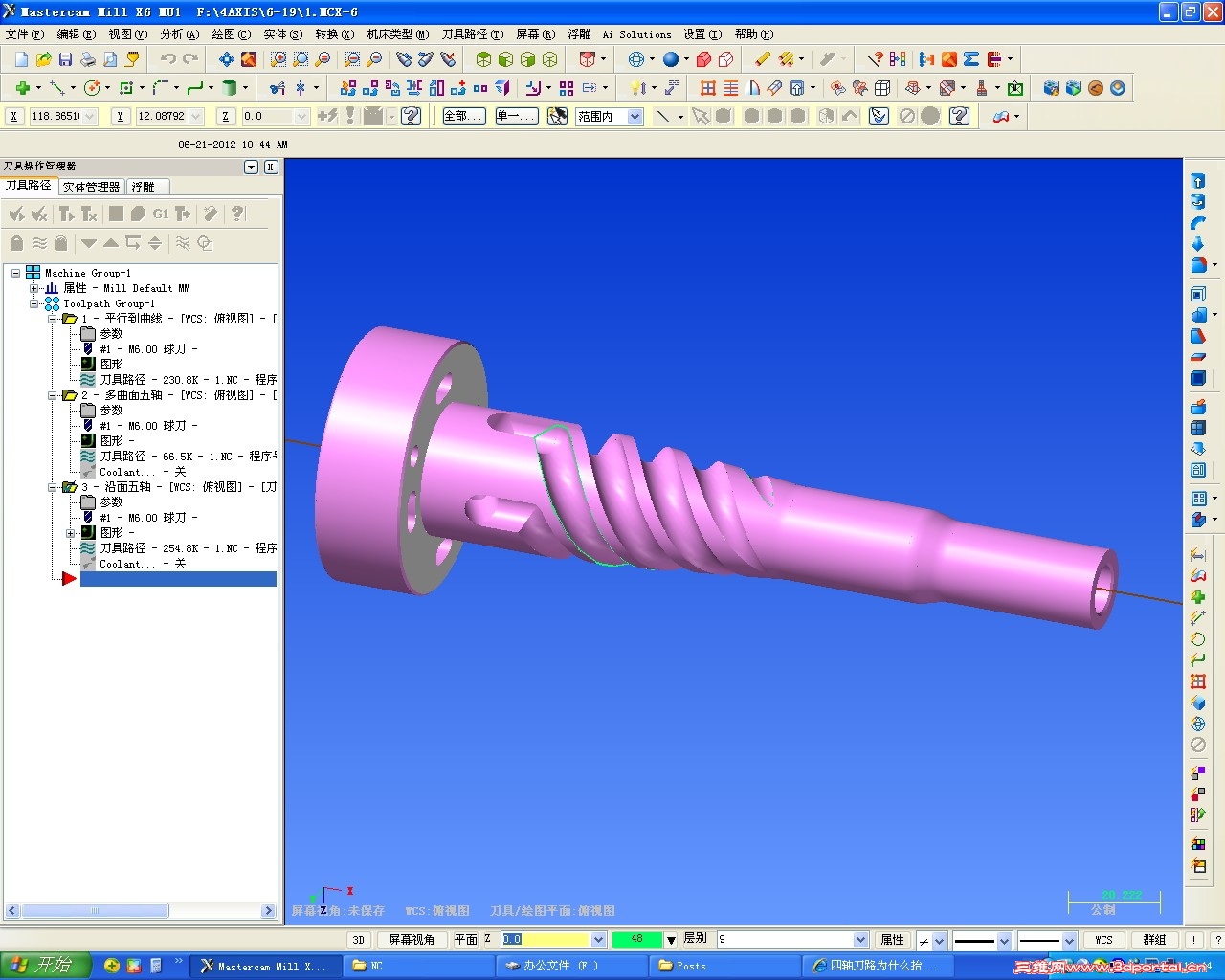Click the 全部... select all button
The image size is (1225, 980).
coord(462,116)
